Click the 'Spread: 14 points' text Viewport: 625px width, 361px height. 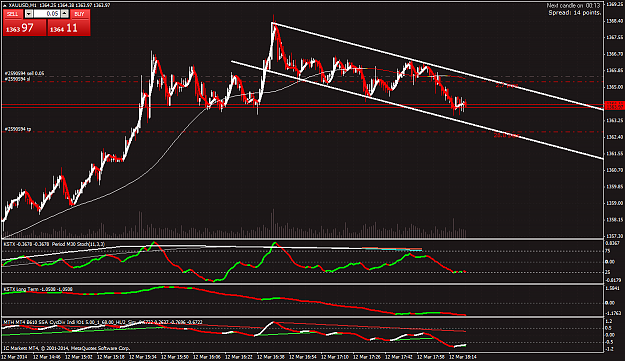574,13
